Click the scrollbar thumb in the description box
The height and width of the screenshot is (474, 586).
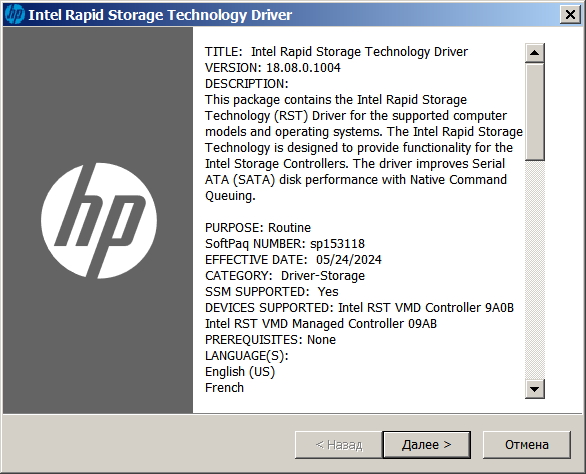click(x=534, y=112)
